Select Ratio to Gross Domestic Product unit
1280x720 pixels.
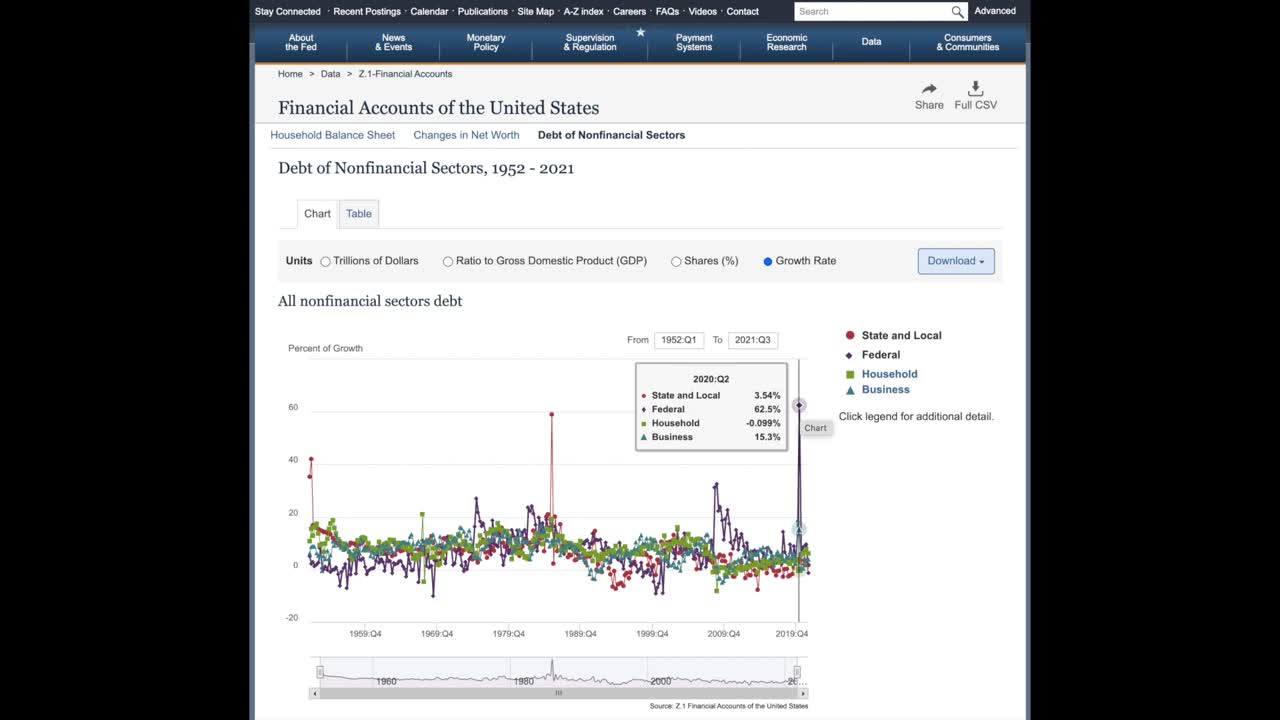pyautogui.click(x=448, y=262)
